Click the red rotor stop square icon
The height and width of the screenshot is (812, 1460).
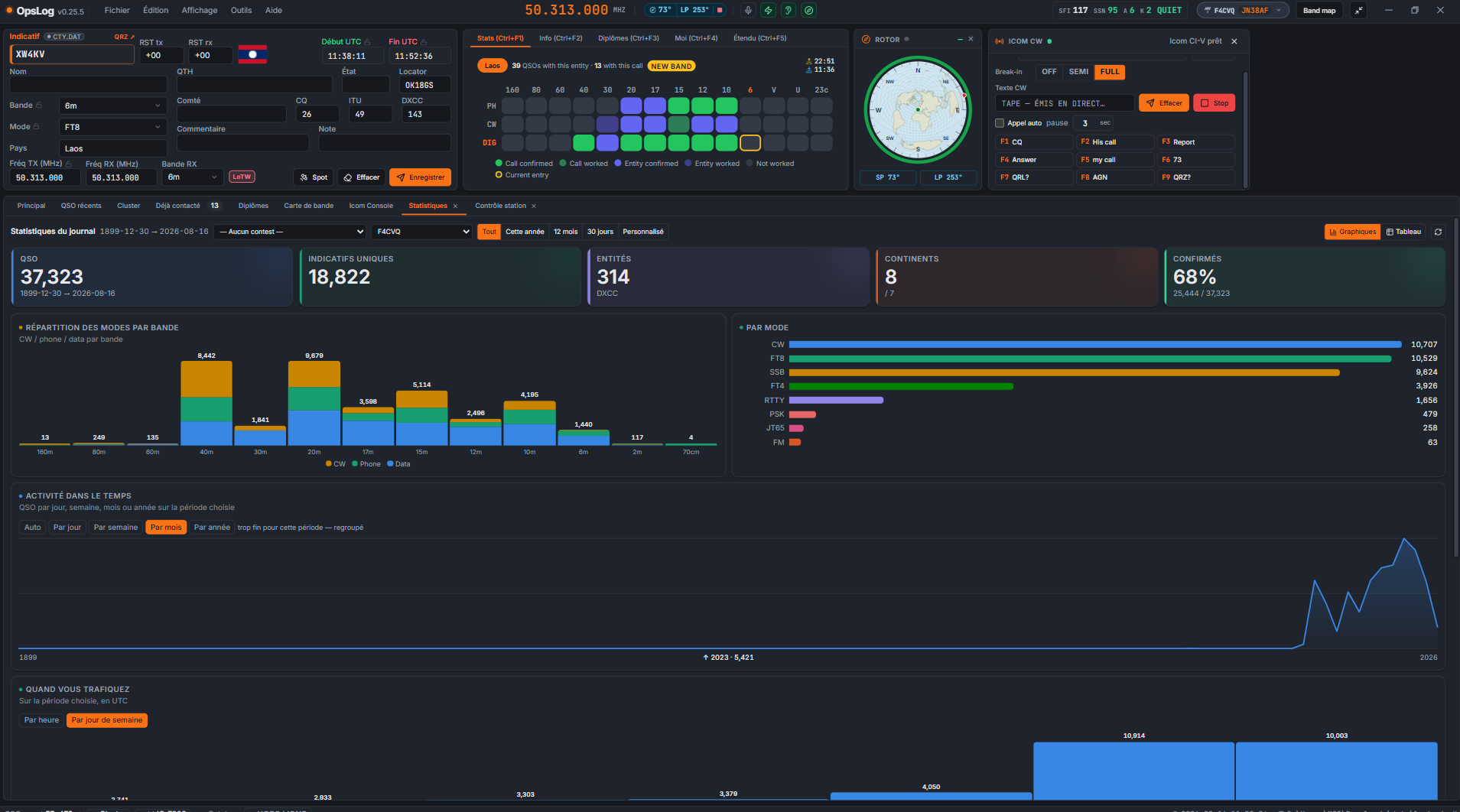(720, 10)
